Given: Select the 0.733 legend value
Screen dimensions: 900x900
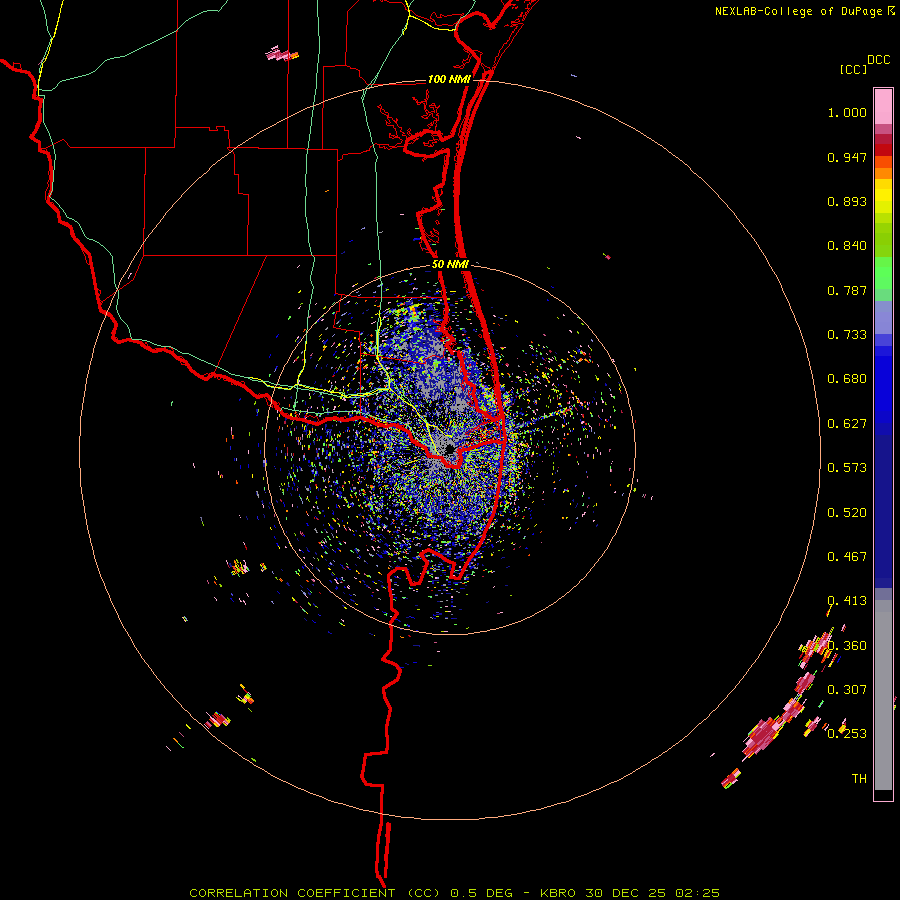Looking at the screenshot, I should click(x=847, y=335).
